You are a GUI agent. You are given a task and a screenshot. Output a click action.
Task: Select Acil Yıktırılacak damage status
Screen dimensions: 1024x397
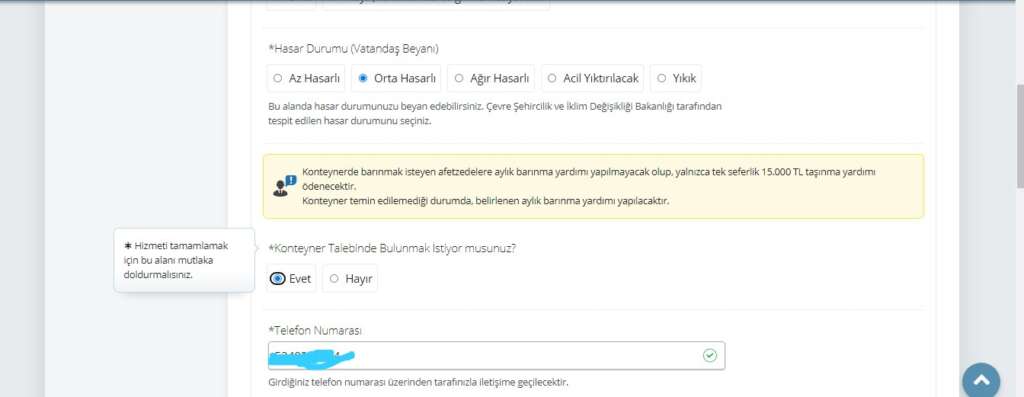[x=592, y=78]
